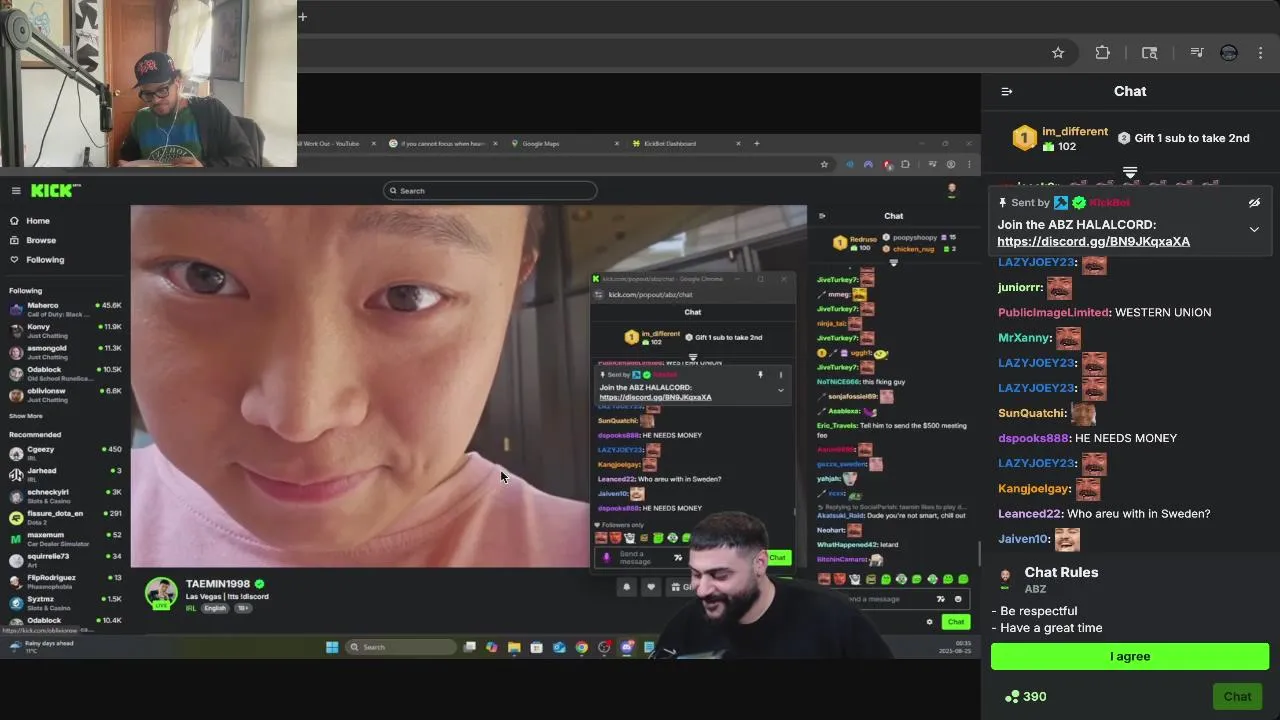
Task: Select the English language tag
Action: [x=215, y=608]
